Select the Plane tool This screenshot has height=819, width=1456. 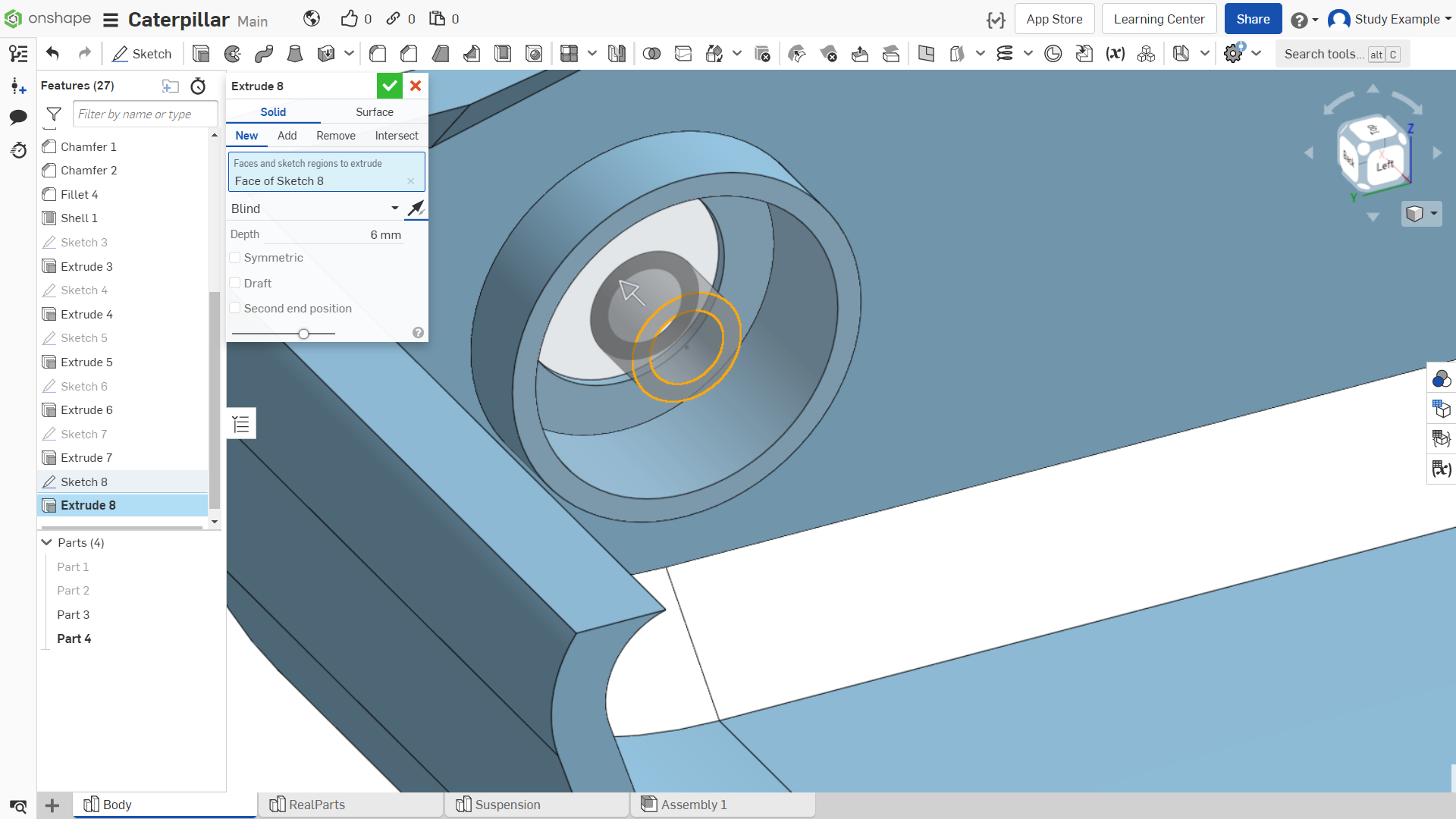tap(926, 53)
